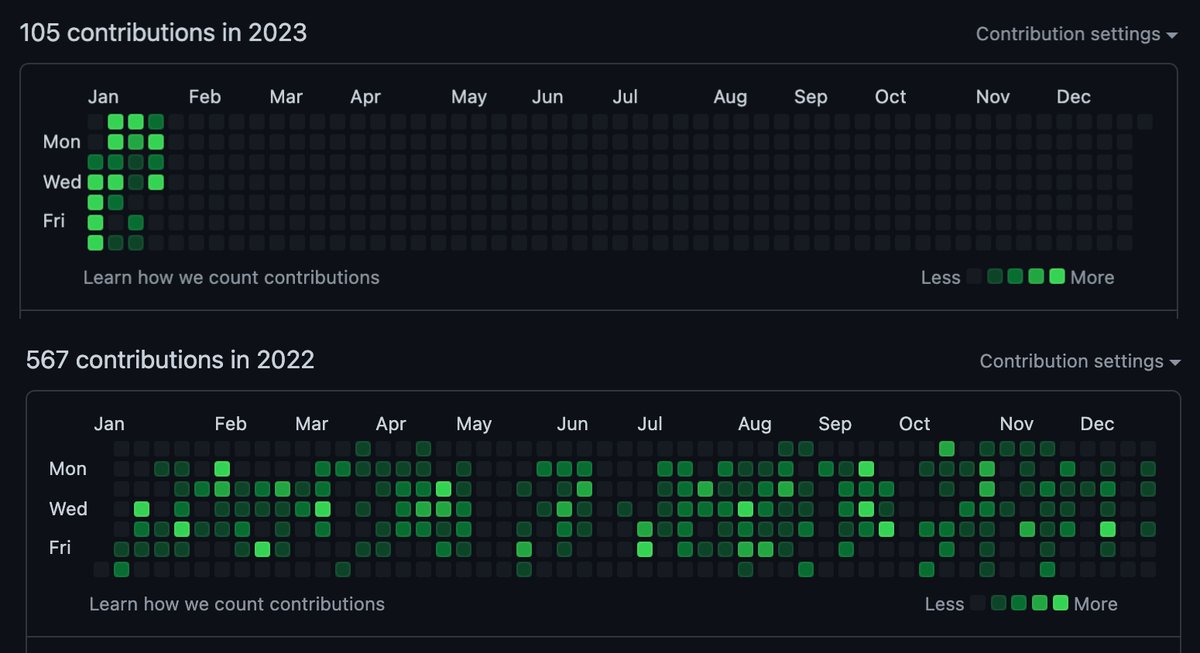Open the Contribution settings dropdown for 2023
Screen dimensions: 1200x653
click(1068, 33)
